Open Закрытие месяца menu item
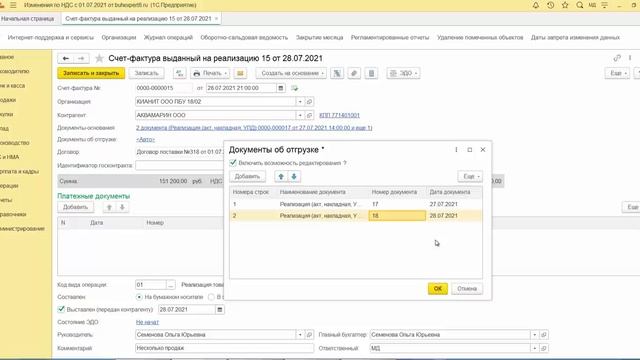The height and width of the screenshot is (360, 640). point(319,37)
